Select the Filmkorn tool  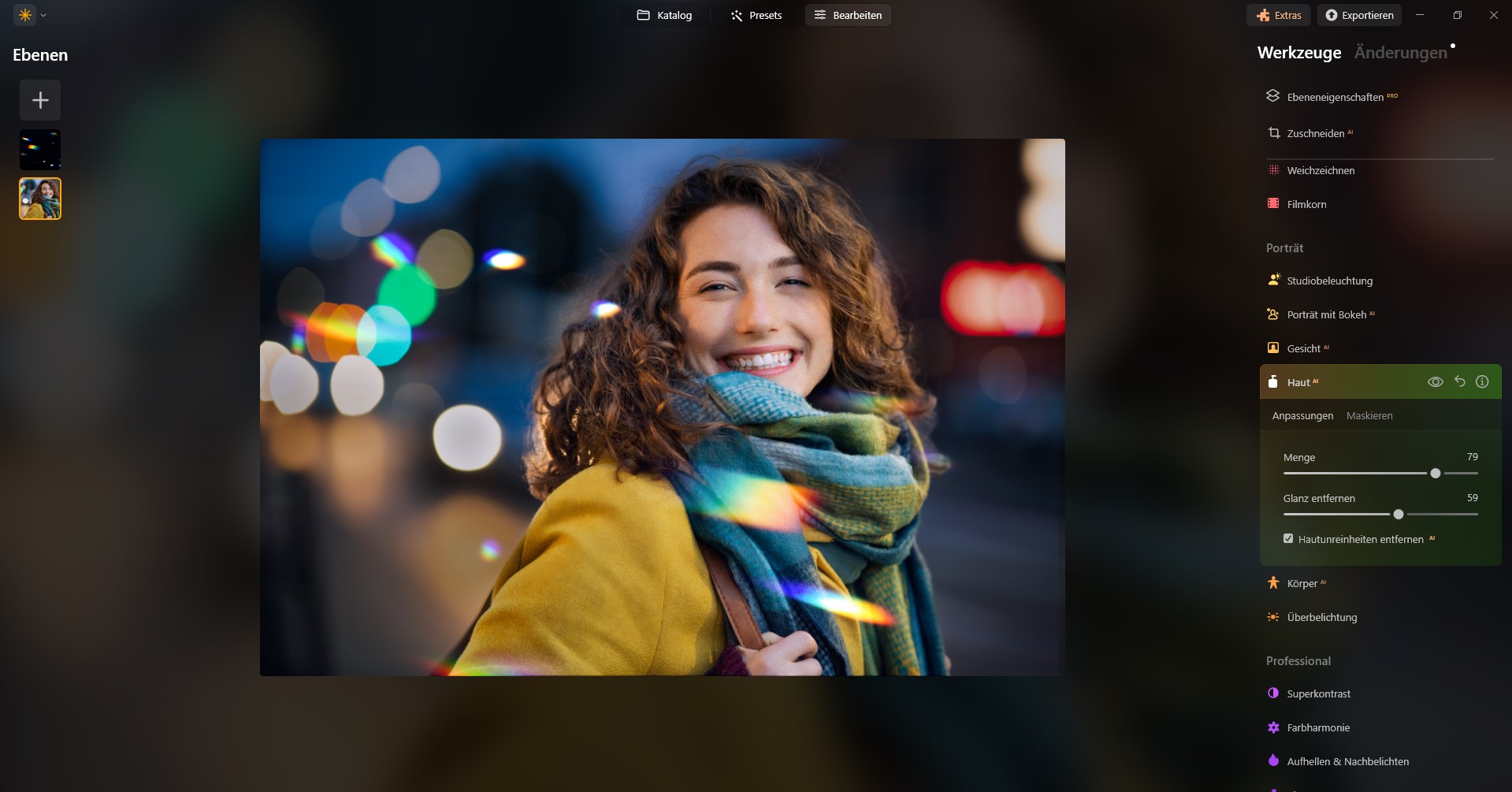pyautogui.click(x=1306, y=203)
